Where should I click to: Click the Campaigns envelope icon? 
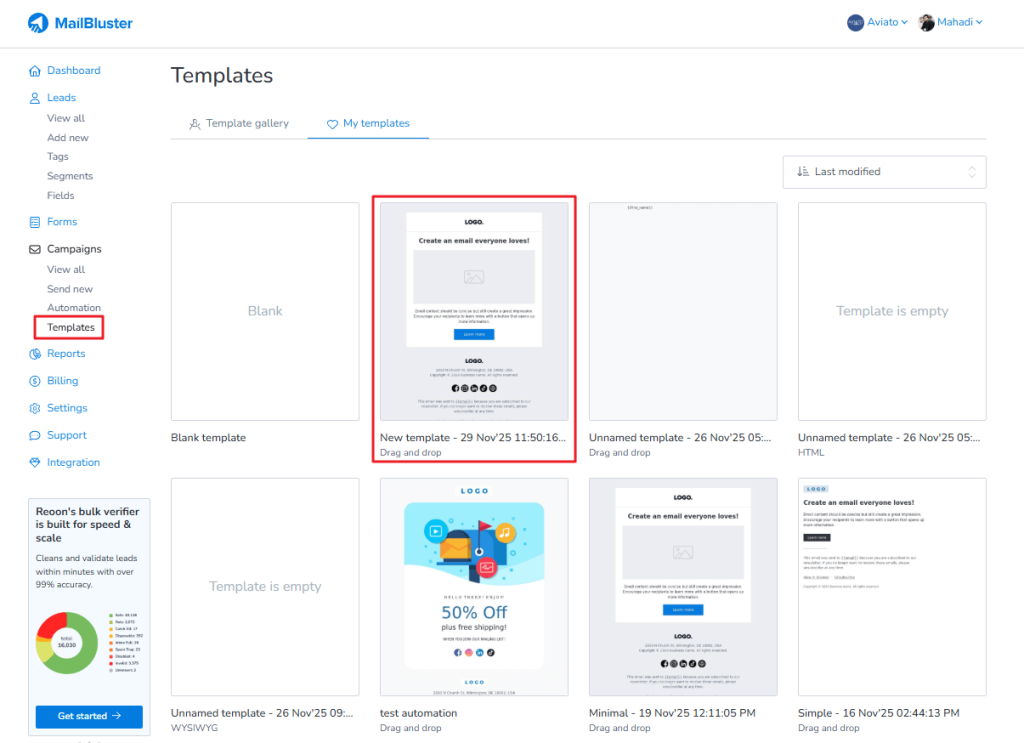pos(34,248)
